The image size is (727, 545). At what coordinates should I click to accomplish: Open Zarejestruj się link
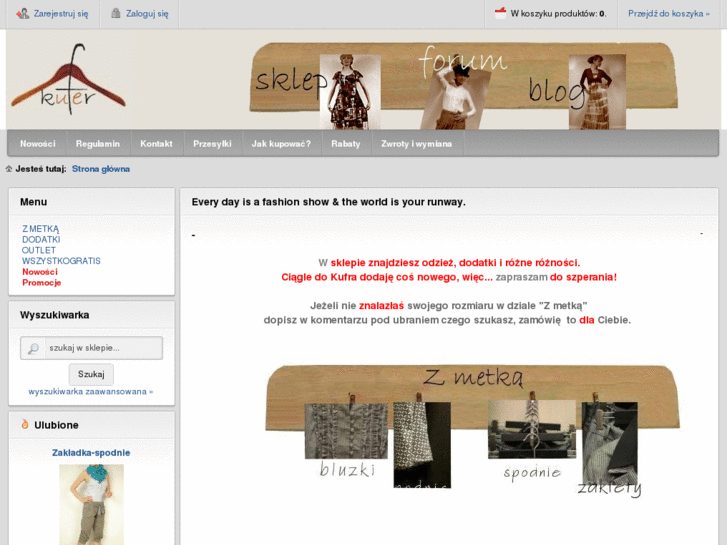pyautogui.click(x=61, y=14)
